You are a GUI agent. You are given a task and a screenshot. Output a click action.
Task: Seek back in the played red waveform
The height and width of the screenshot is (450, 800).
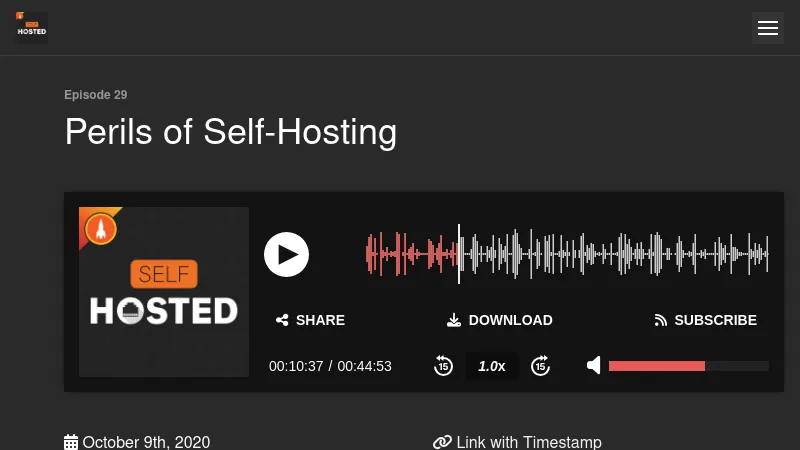[410, 254]
